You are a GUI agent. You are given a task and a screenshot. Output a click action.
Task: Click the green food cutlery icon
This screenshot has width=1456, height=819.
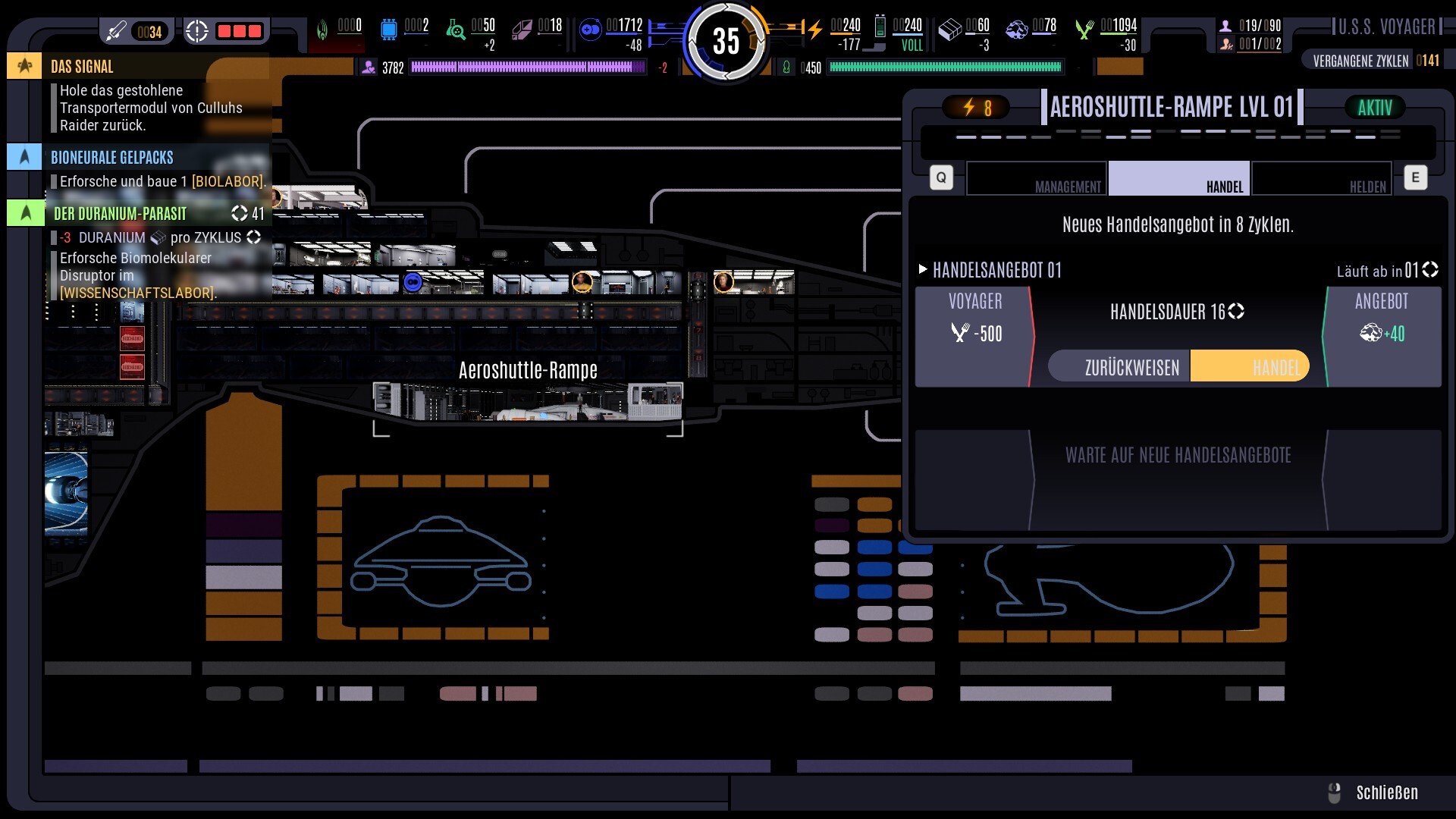pos(1084,30)
